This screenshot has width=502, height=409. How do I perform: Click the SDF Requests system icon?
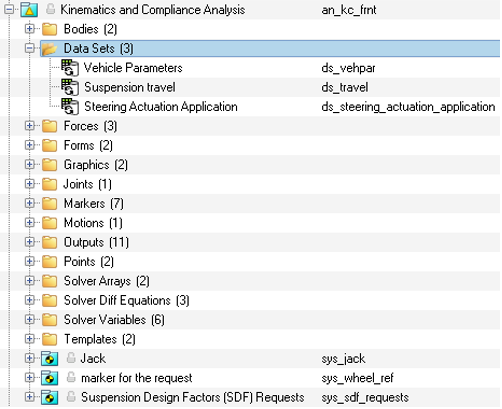(49, 397)
